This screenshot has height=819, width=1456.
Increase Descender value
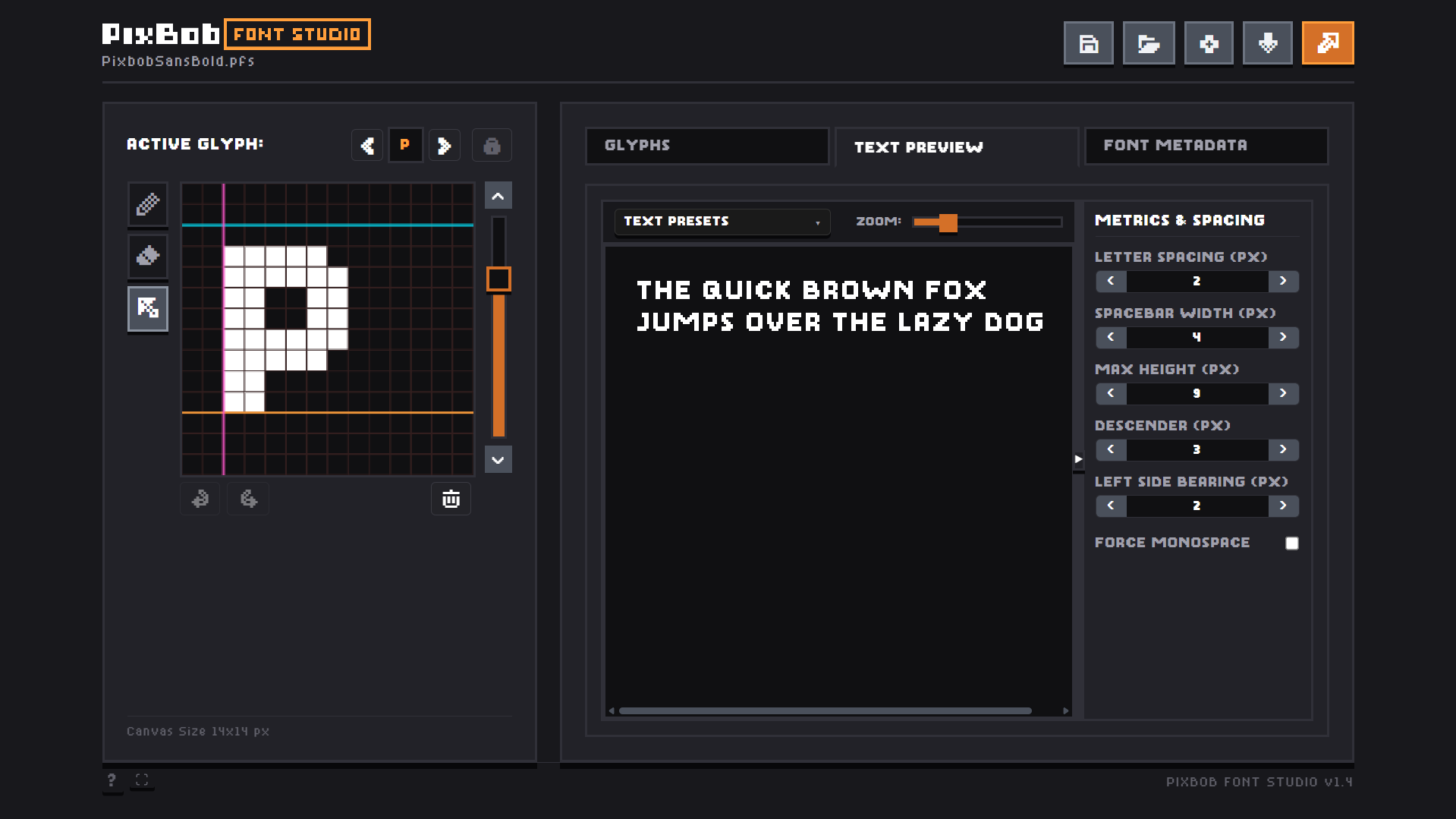coord(1283,449)
